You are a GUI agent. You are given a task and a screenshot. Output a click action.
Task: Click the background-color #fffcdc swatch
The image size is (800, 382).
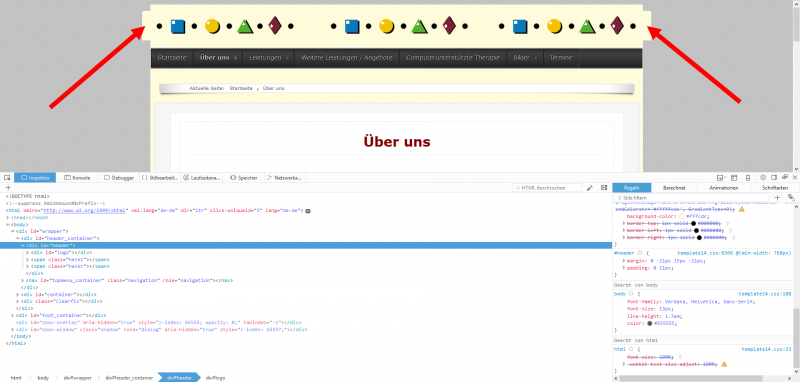[682, 216]
